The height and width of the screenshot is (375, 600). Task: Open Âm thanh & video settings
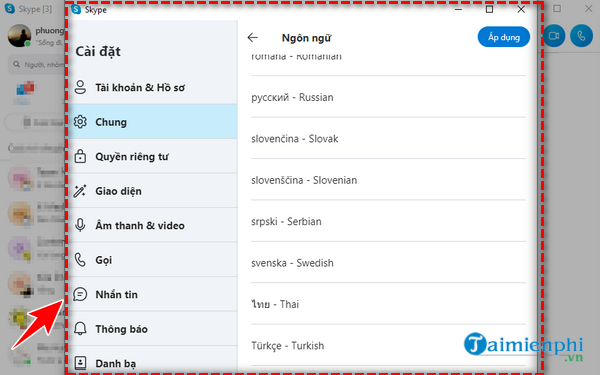tap(153, 225)
